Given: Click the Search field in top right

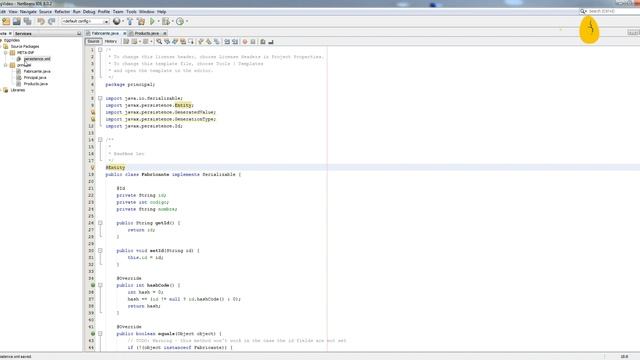Looking at the screenshot, I should pos(611,11).
